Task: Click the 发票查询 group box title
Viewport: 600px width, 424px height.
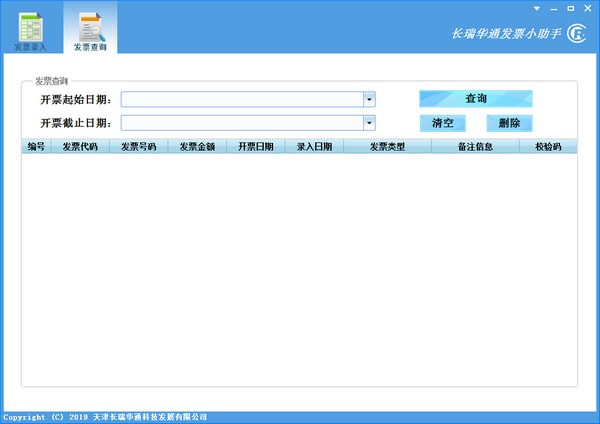Action: click(52, 81)
